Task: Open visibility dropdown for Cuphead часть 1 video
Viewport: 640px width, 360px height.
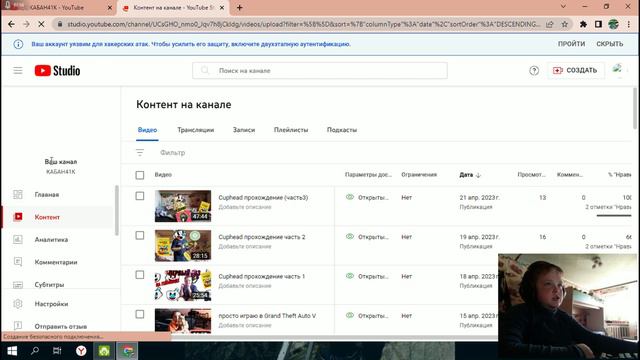Action: [367, 276]
